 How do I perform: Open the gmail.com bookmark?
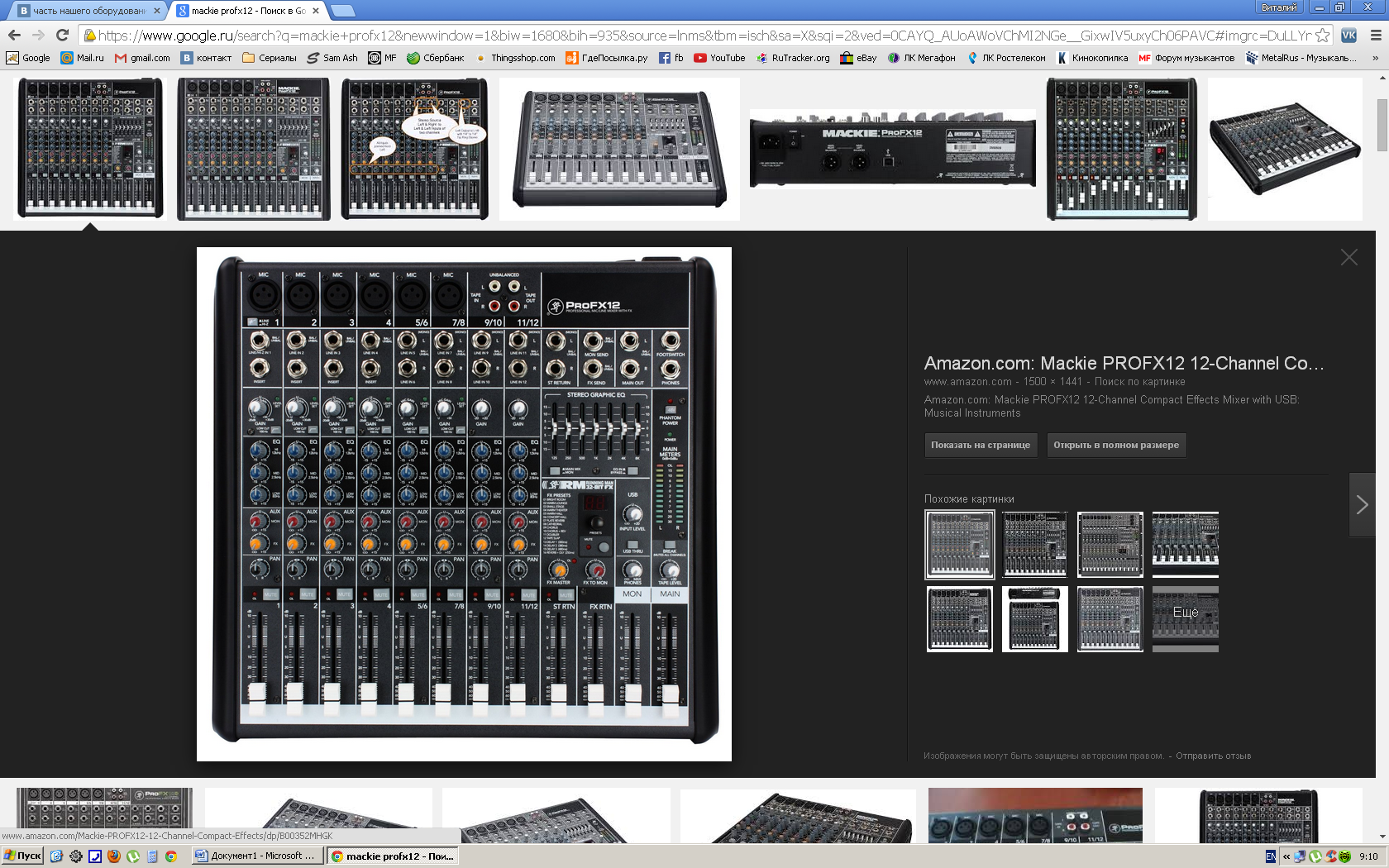click(142, 58)
